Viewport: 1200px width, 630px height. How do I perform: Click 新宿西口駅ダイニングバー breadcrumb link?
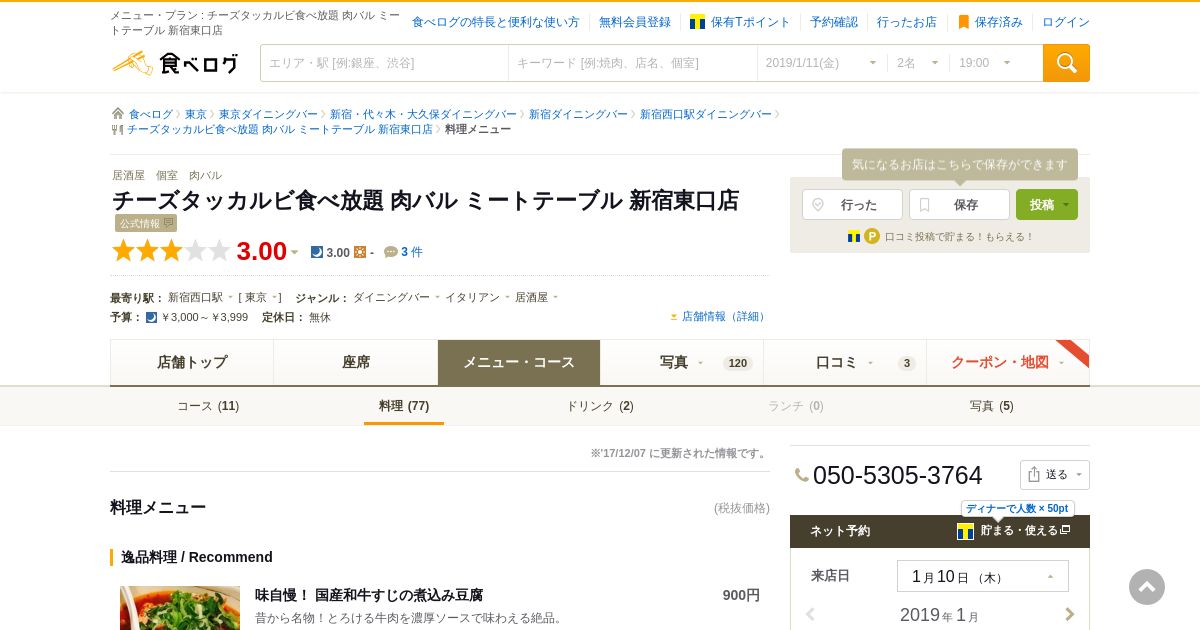pyautogui.click(x=706, y=114)
